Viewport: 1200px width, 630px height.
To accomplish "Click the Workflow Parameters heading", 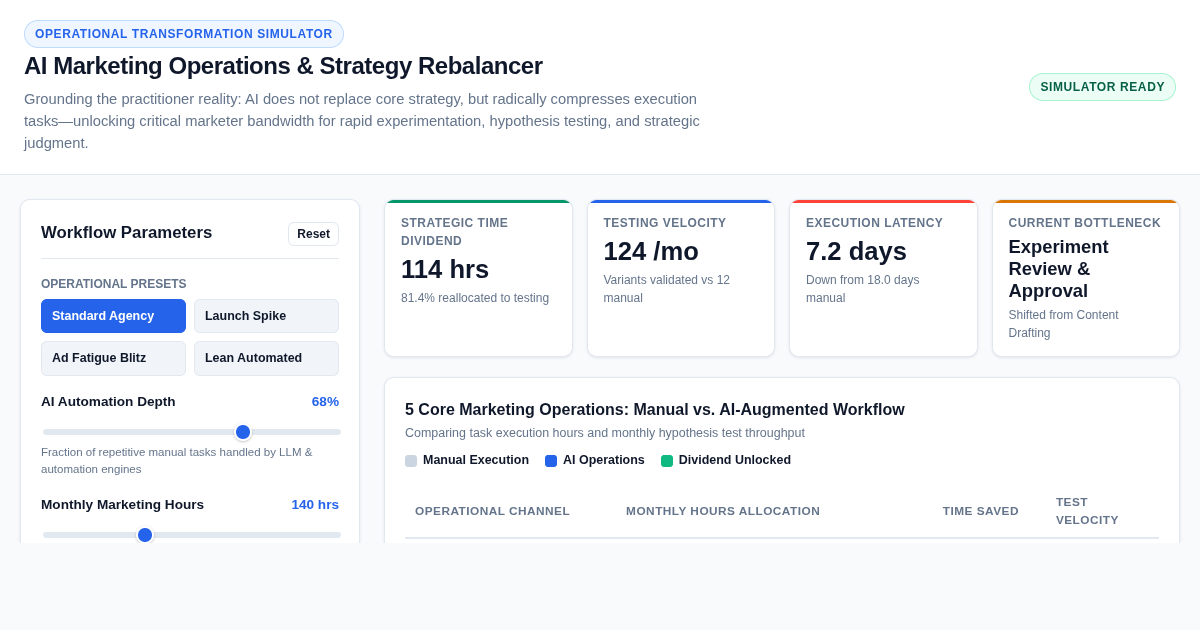I will click(127, 233).
